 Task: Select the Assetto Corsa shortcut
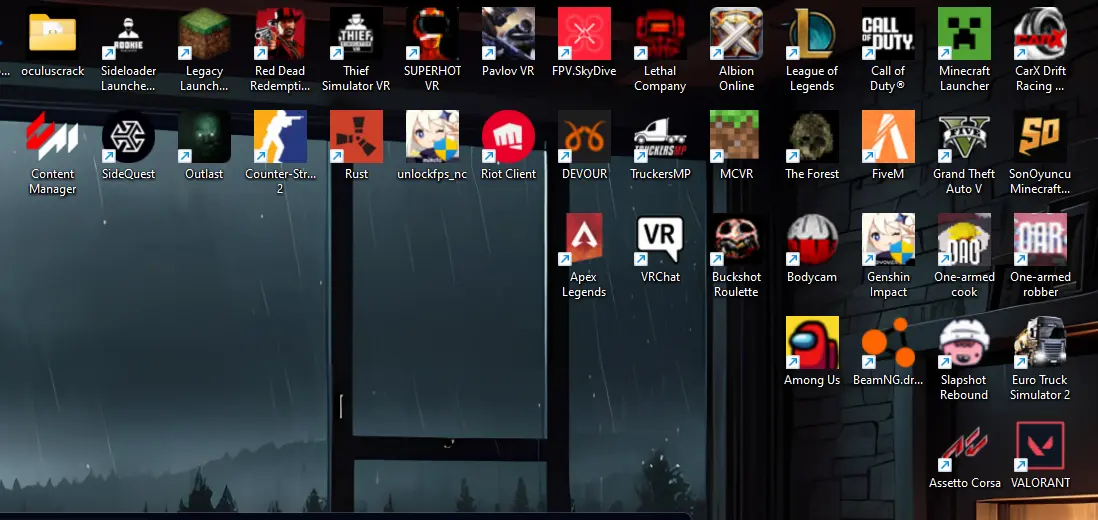coord(964,446)
